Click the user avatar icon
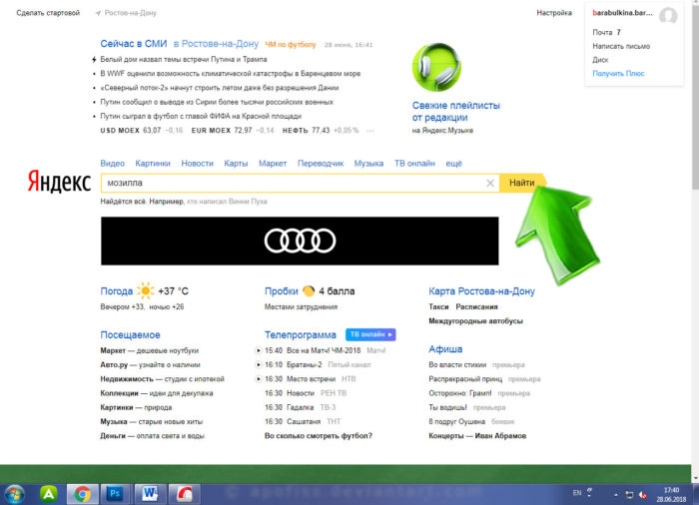The image size is (699, 505). point(668,16)
